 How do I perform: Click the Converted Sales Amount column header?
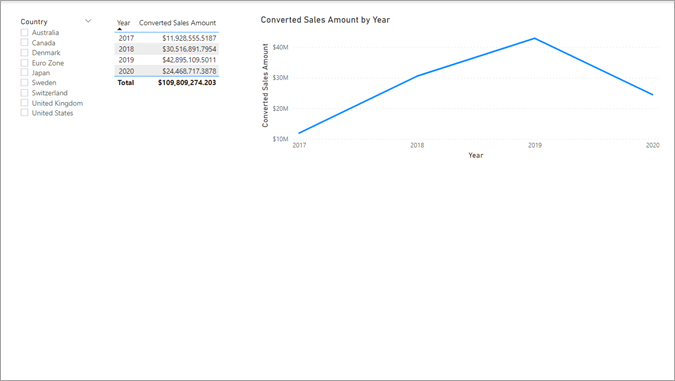point(177,23)
